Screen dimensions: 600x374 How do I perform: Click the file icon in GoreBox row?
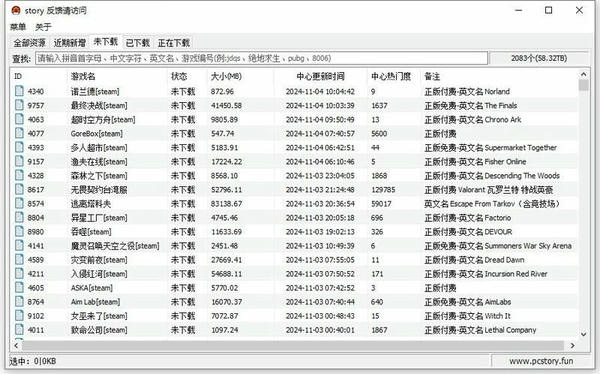(x=19, y=133)
